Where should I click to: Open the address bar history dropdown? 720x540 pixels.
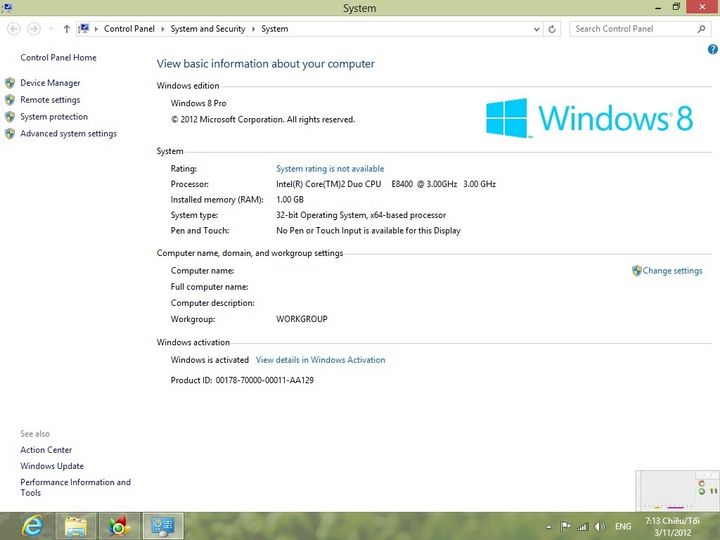point(536,29)
